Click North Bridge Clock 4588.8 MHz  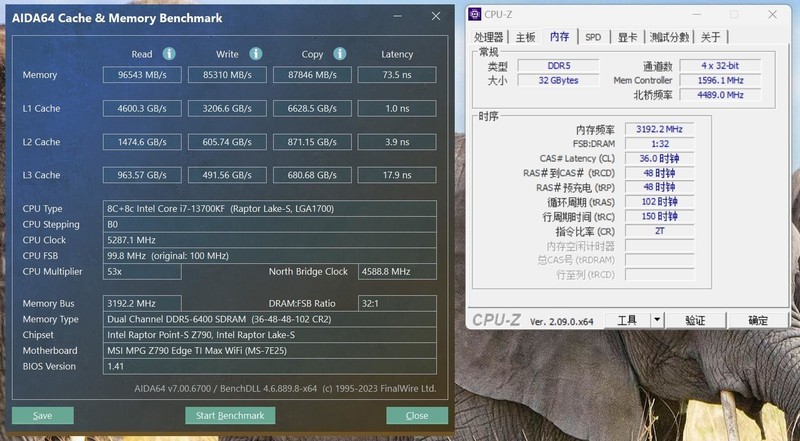397,272
